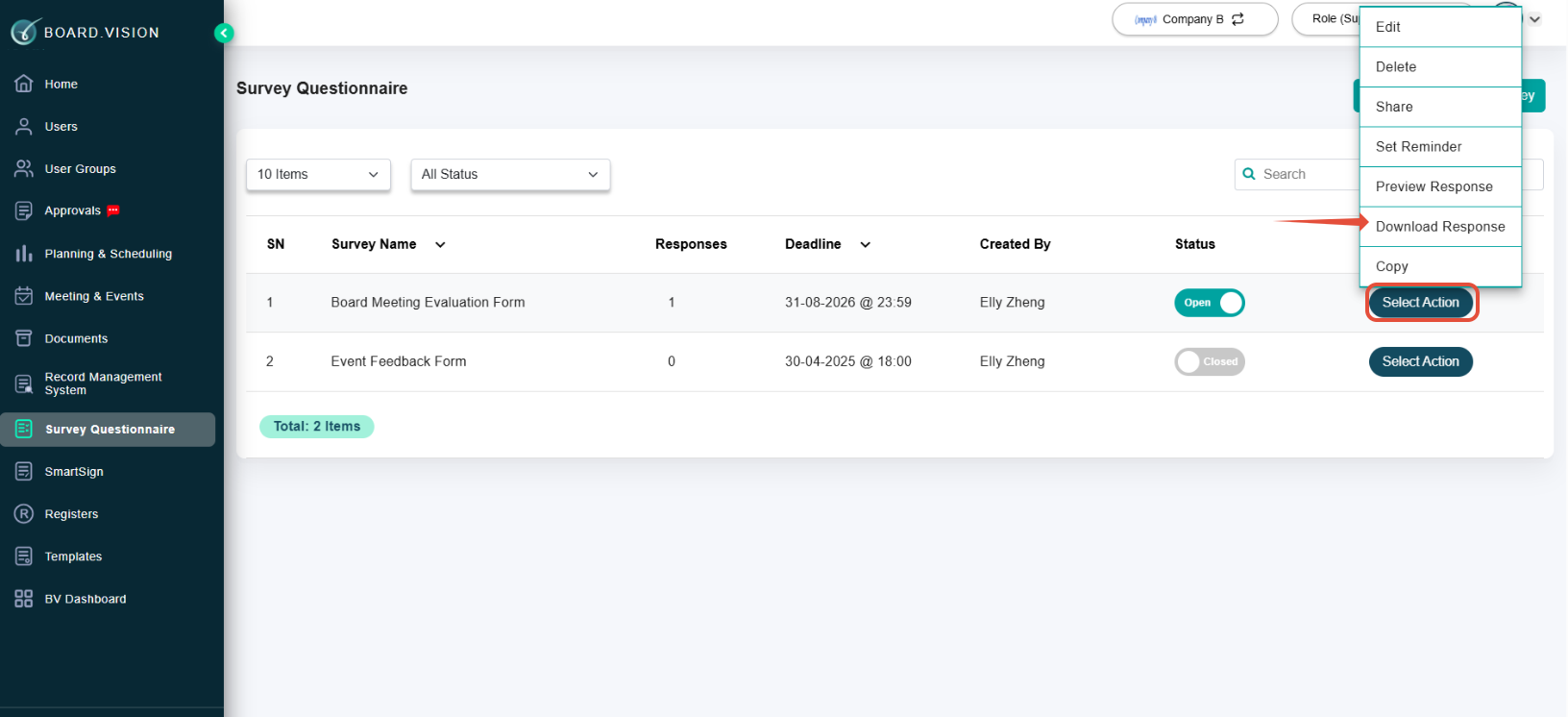Click the Approvals document icon

(24, 210)
